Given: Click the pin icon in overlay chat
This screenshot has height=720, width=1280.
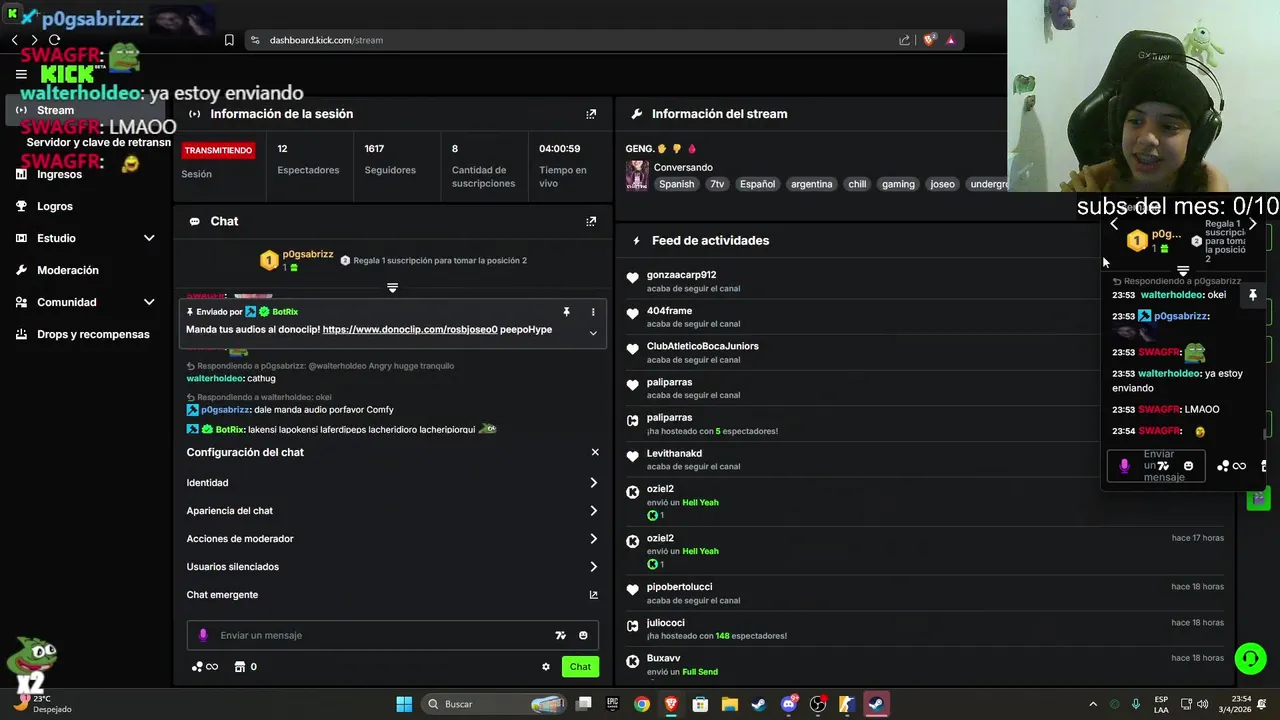Looking at the screenshot, I should click(x=1252, y=295).
